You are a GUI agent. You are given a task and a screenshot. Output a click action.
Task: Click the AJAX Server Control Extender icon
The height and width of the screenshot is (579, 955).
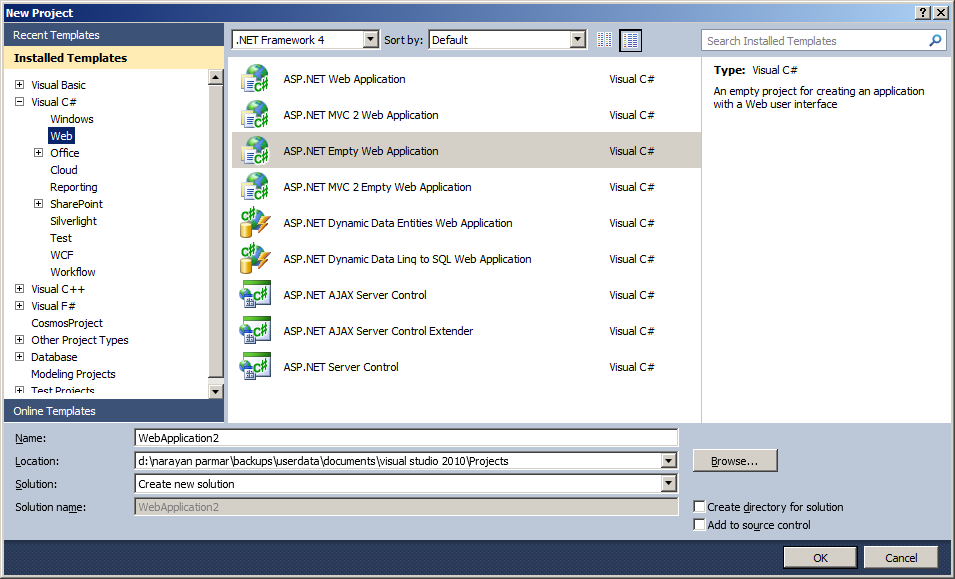point(255,331)
